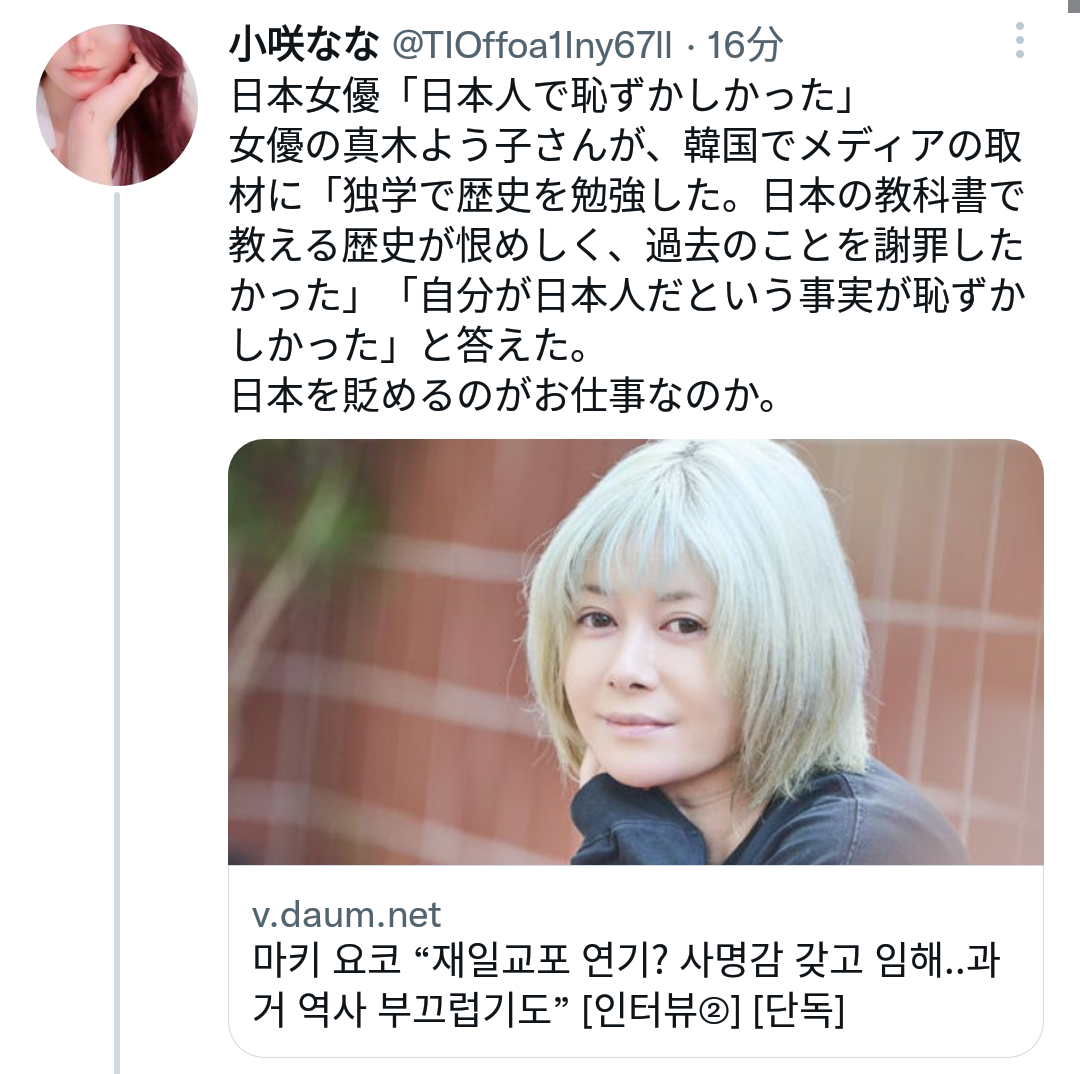Viewport: 1080px width, 1074px height.
Task: Select the closing line 日本を貶めるのがお仕事なのか。
Action: [505, 396]
